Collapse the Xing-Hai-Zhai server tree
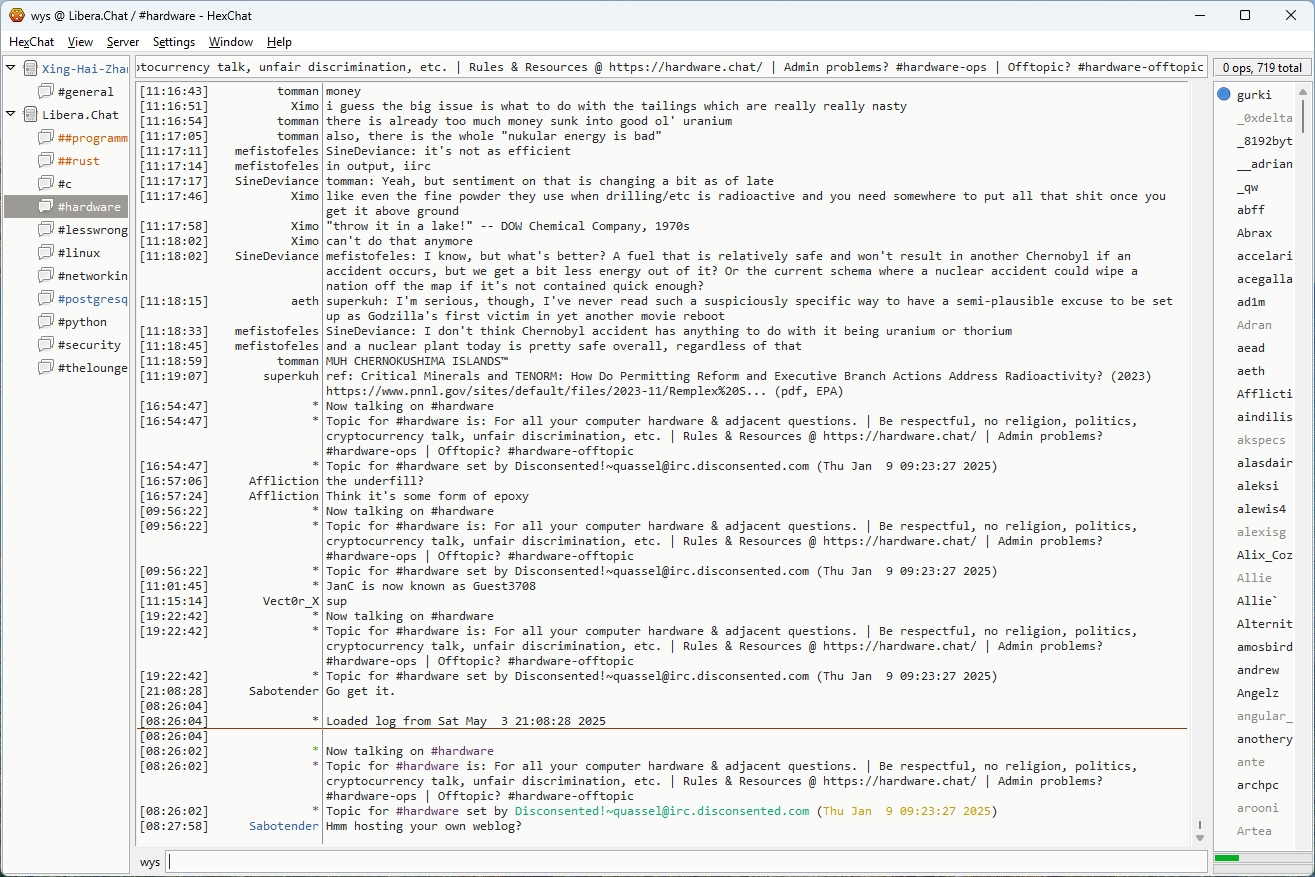The width and height of the screenshot is (1315, 877). coord(11,68)
